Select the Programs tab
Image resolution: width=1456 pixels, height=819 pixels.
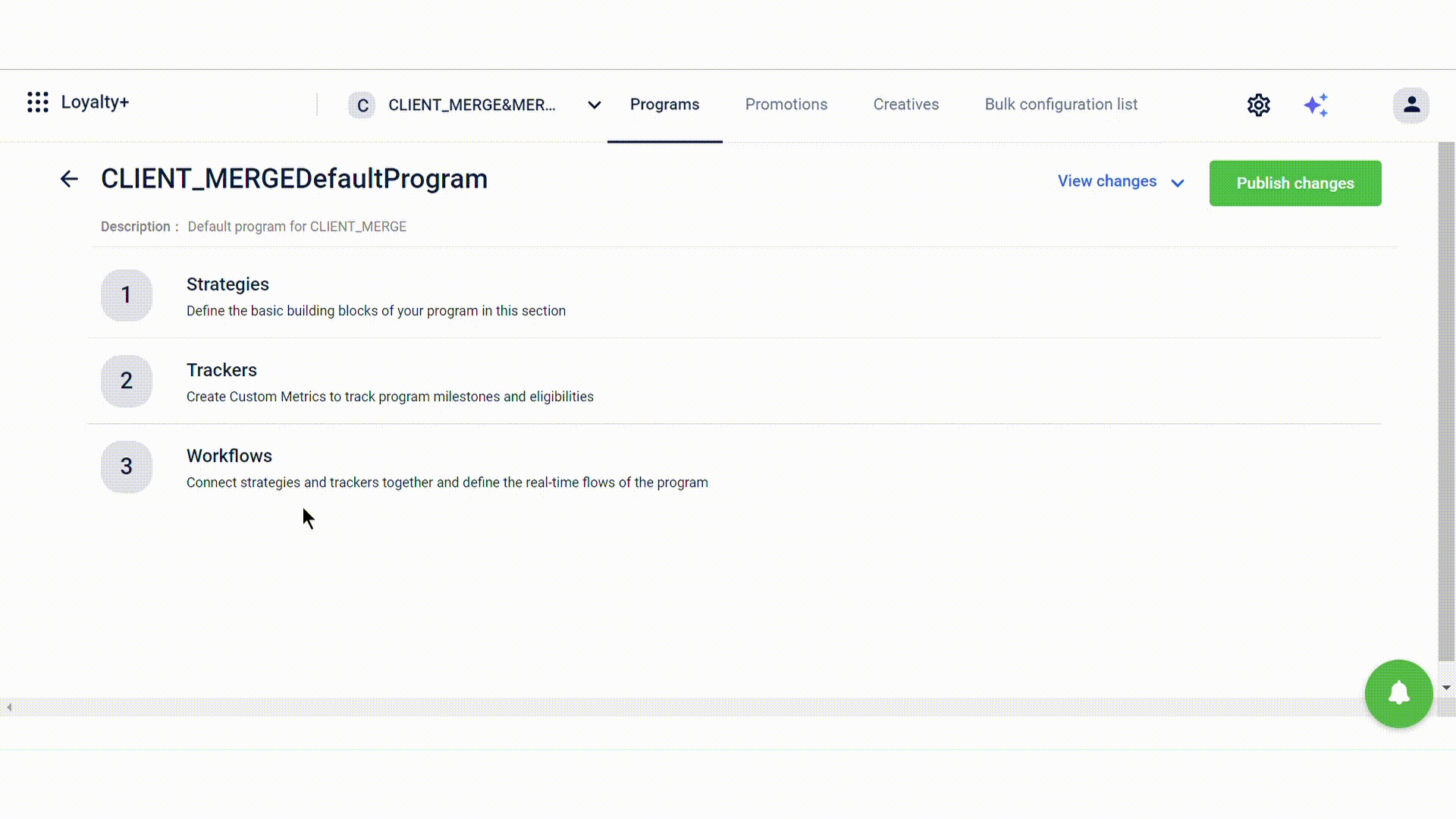click(665, 104)
